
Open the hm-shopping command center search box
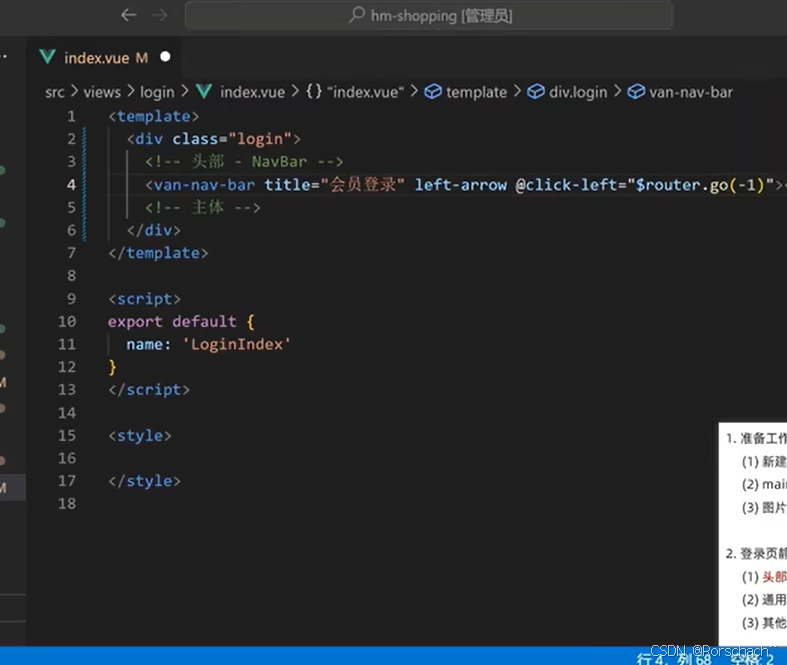(429, 16)
